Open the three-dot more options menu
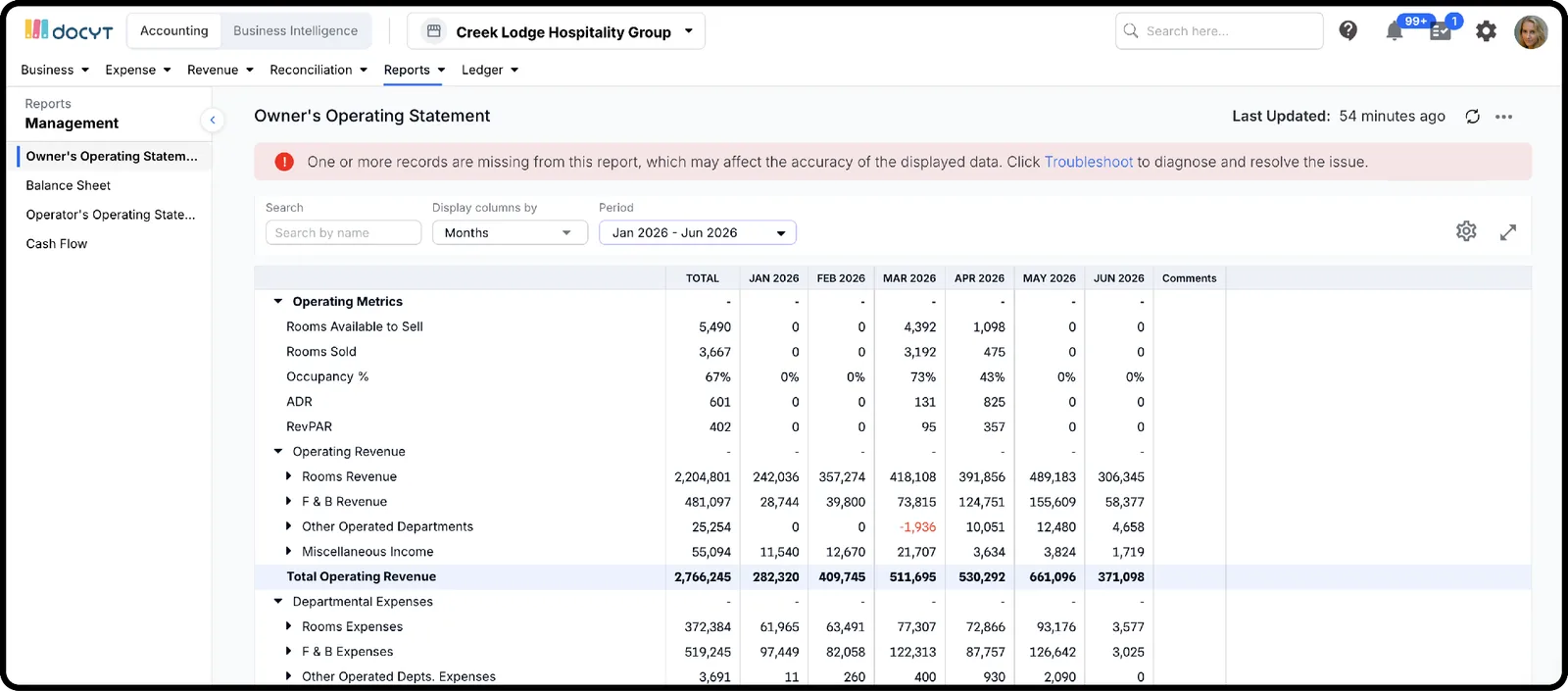 point(1504,117)
